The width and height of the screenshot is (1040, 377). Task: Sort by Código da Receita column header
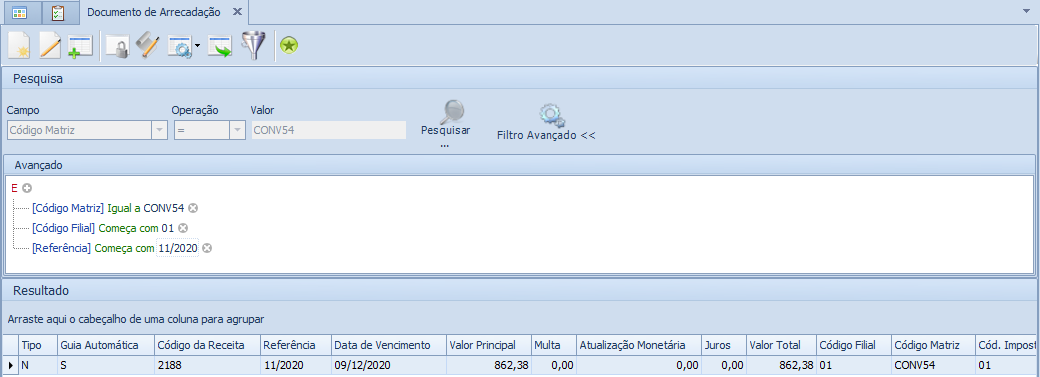click(x=207, y=345)
